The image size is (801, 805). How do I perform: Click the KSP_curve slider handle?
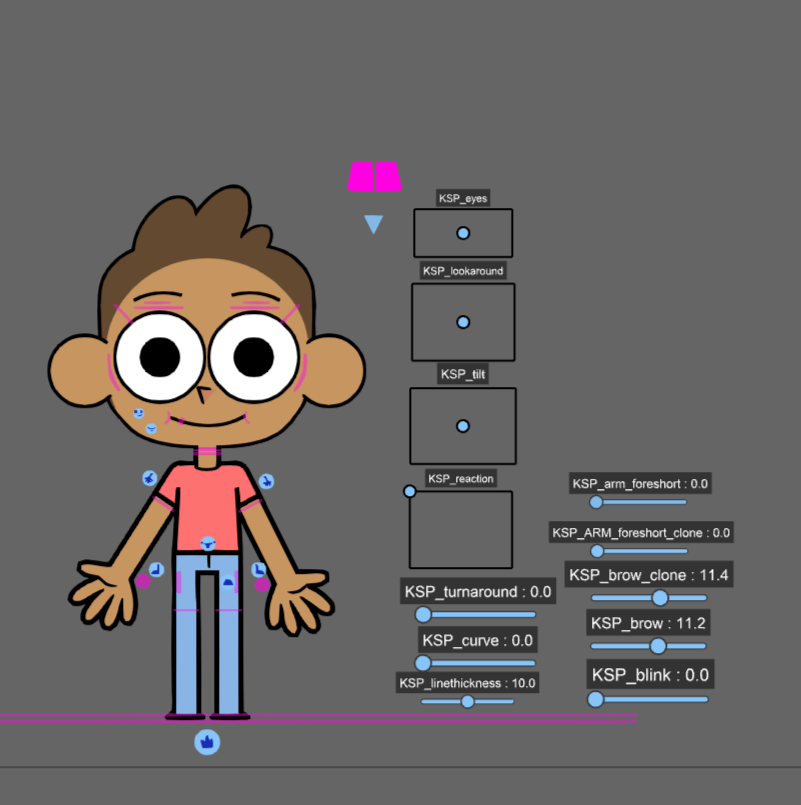[423, 663]
